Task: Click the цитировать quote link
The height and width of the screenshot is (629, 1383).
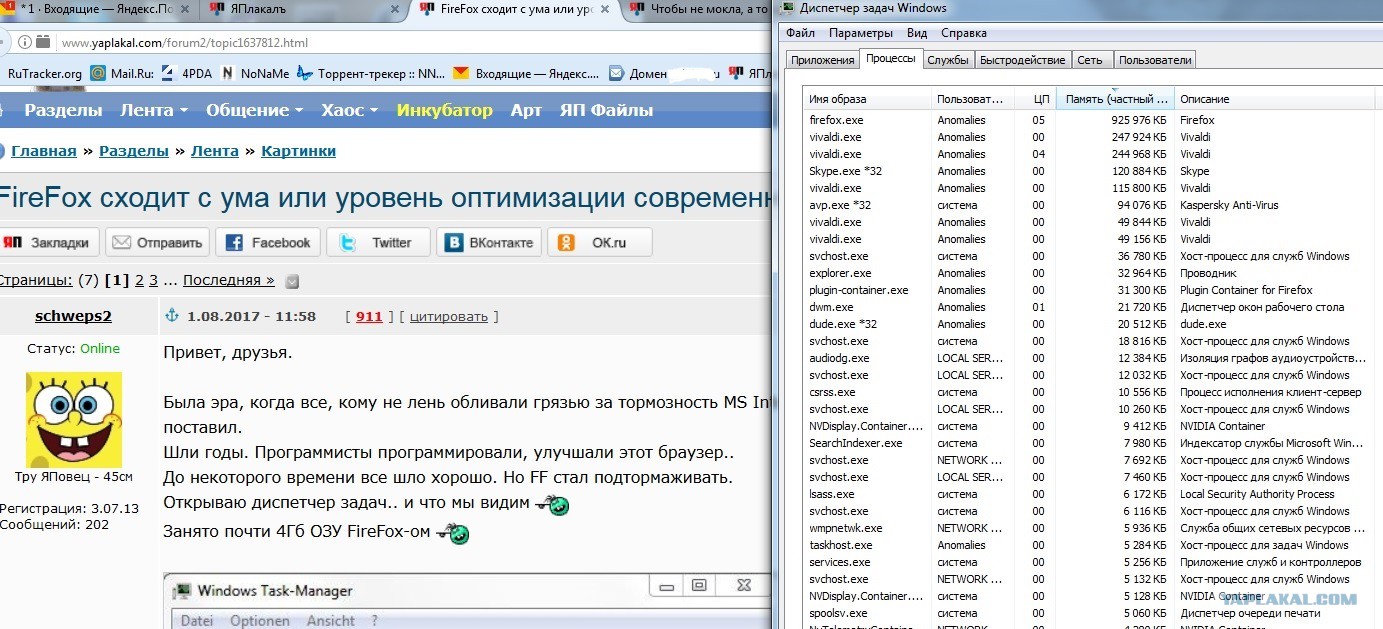Action: pyautogui.click(x=449, y=316)
